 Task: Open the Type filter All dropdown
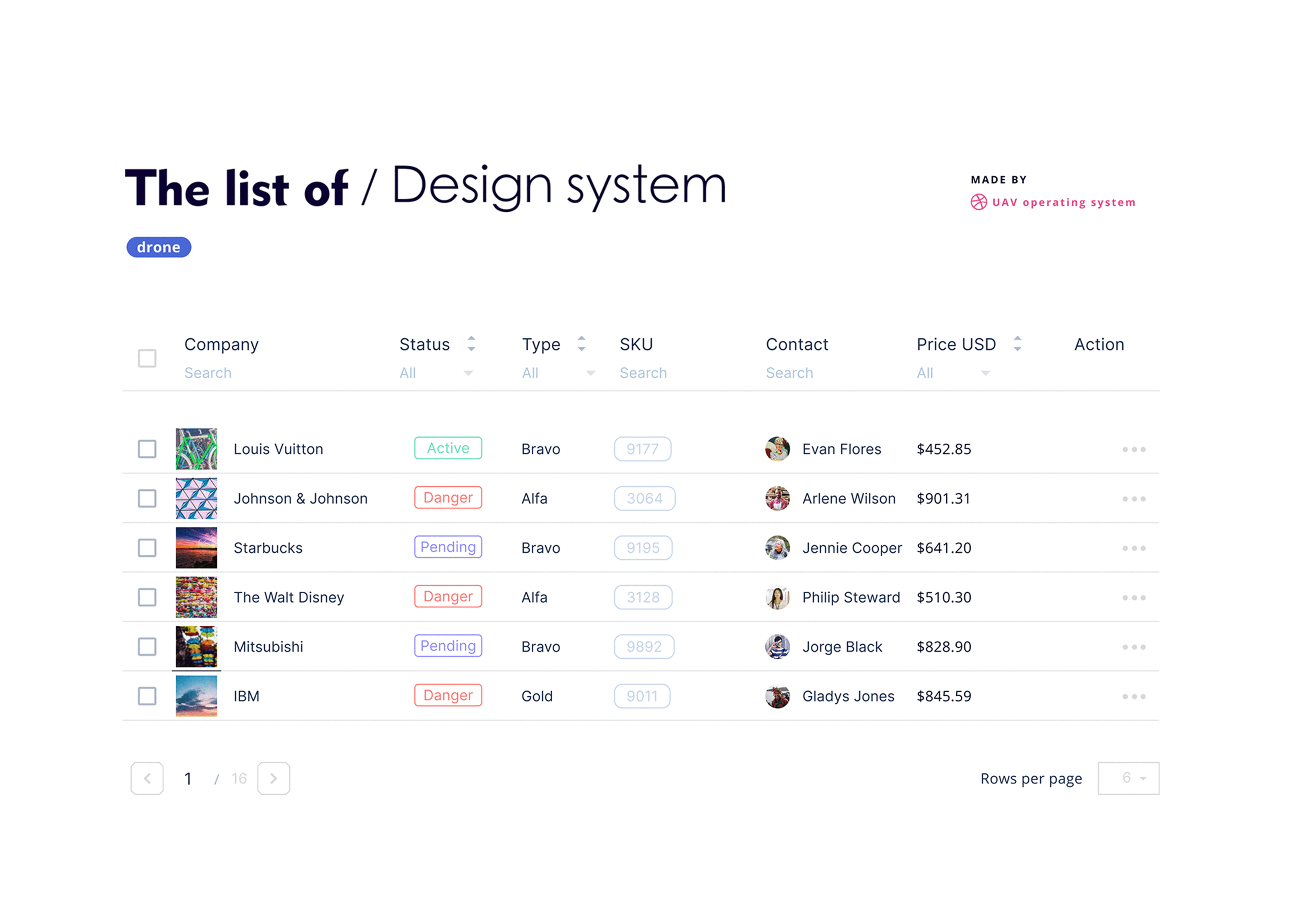pos(559,373)
